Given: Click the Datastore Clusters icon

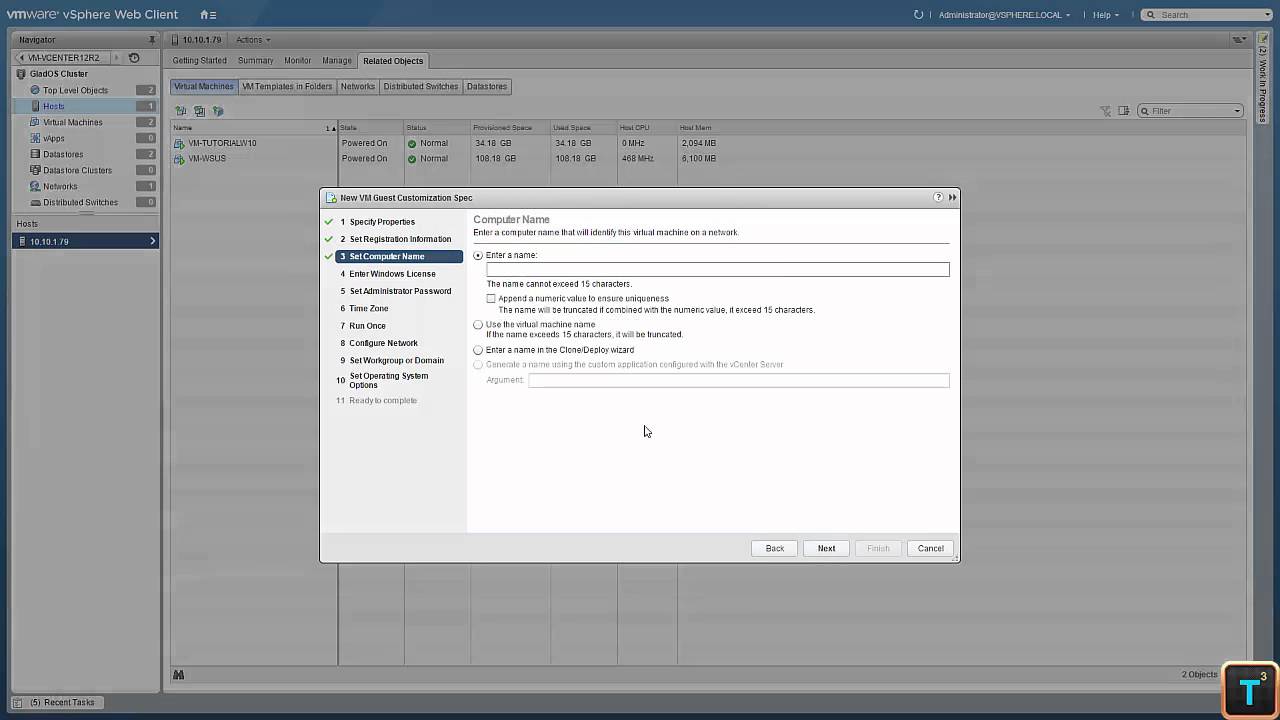Looking at the screenshot, I should coord(35,170).
